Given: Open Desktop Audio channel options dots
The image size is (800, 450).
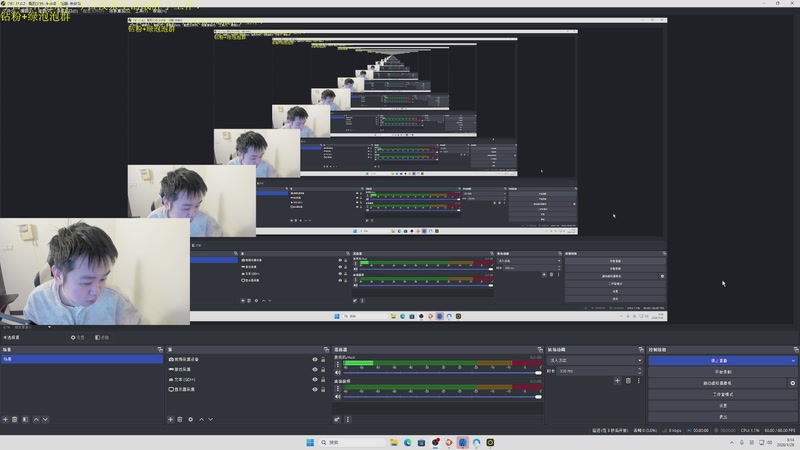Looking at the screenshot, I should click(x=338, y=388).
